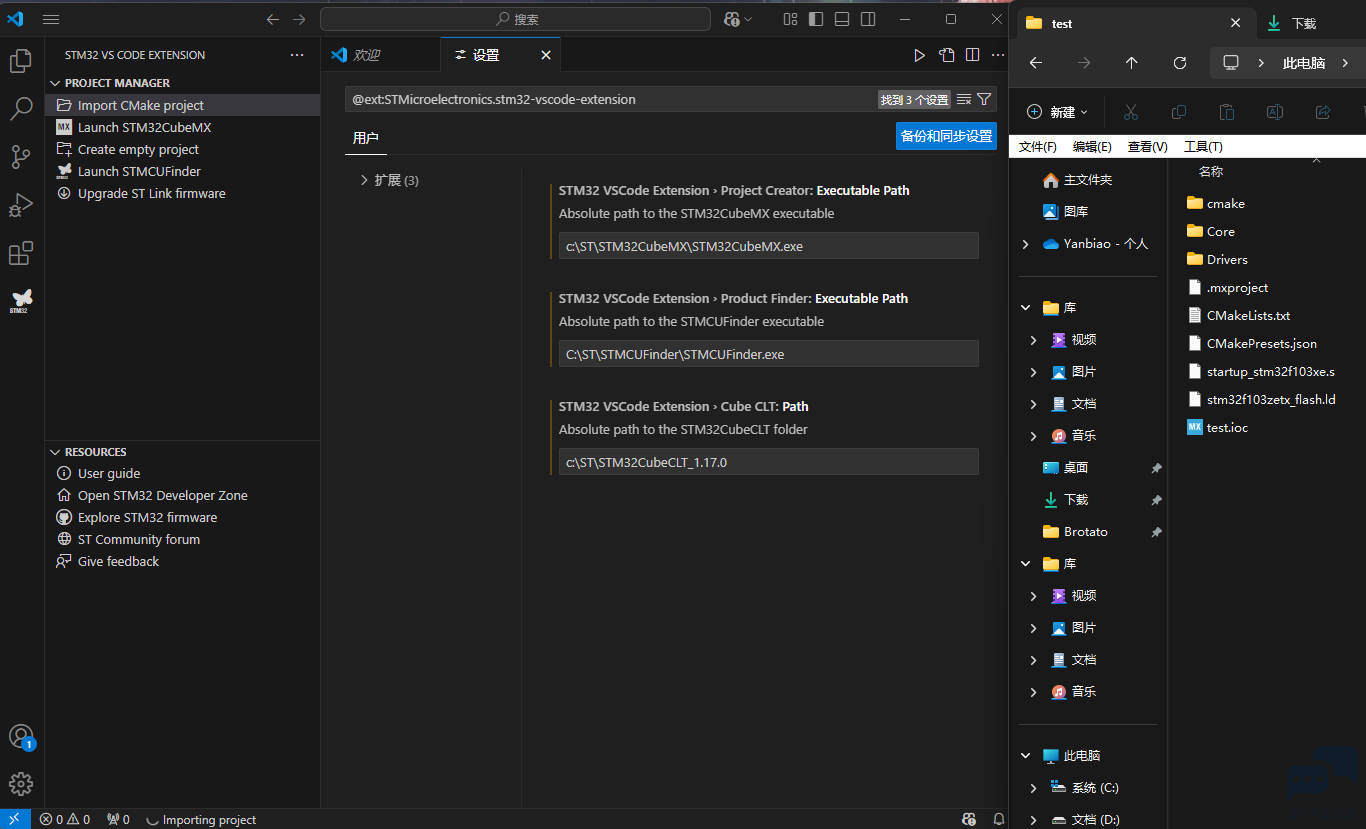Viewport: 1366px width, 829px height.
Task: Expand the 文档 (D:) drive node
Action: (x=1033, y=820)
